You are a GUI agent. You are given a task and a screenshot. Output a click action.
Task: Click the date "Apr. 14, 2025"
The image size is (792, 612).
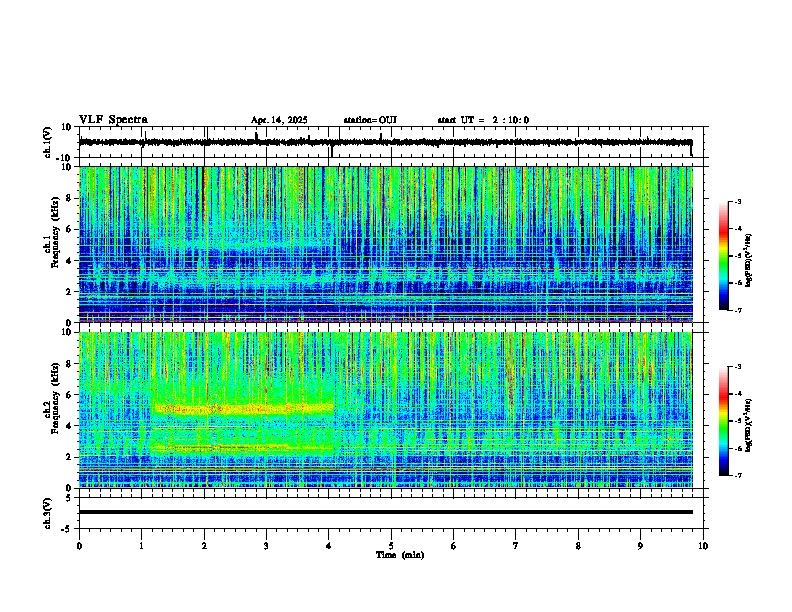279,120
